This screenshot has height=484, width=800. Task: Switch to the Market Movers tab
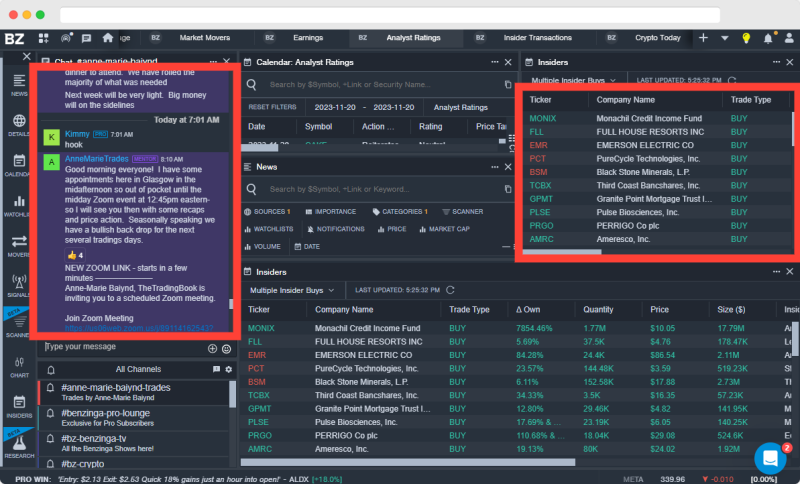205,38
